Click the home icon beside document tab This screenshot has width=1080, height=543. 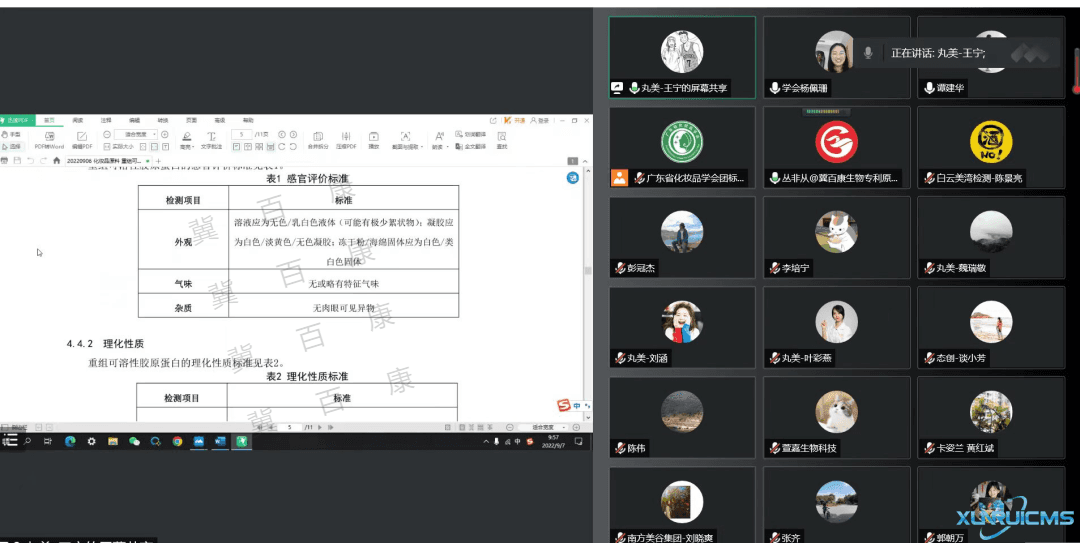(x=56, y=160)
